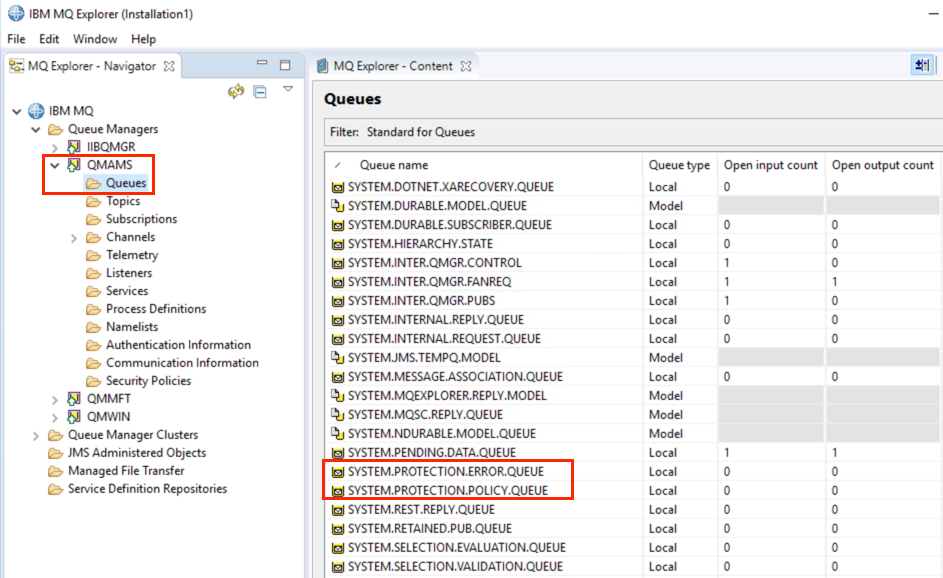This screenshot has width=943, height=578.
Task: Click the SYSTEM.REST.REPLY.QUEUE queue icon
Action: 338,510
